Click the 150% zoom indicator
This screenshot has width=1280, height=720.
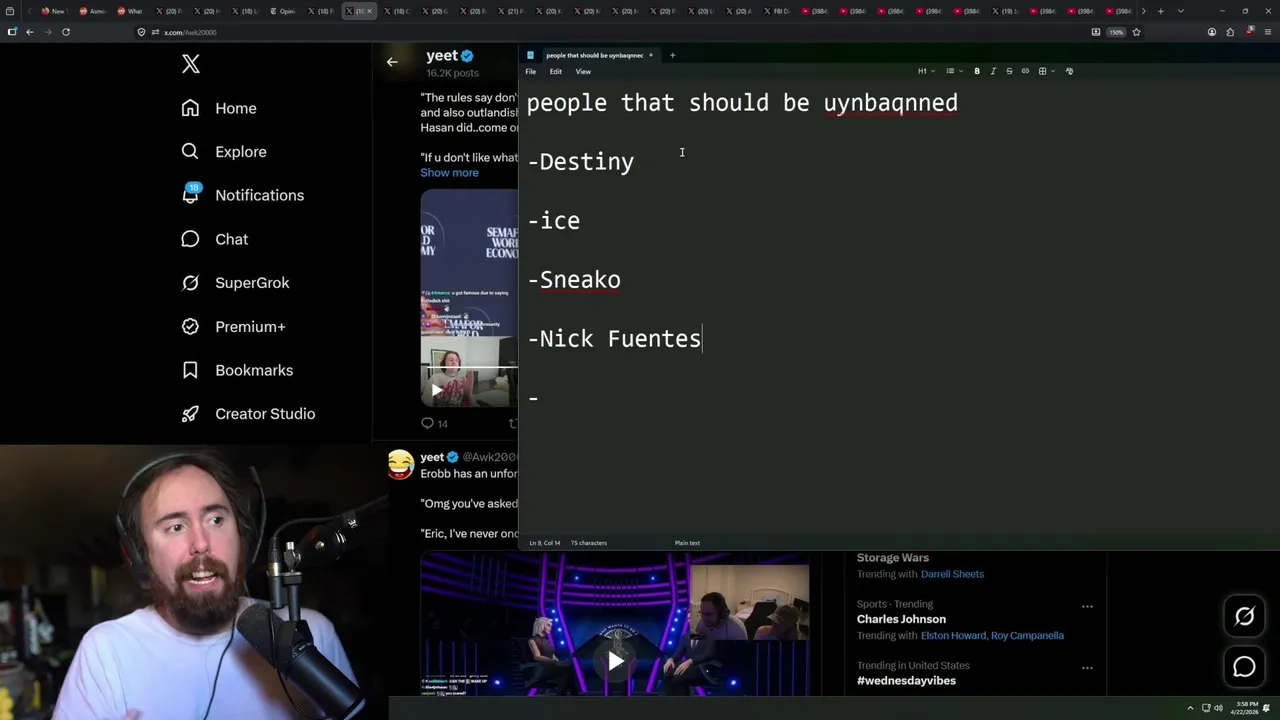click(1116, 32)
